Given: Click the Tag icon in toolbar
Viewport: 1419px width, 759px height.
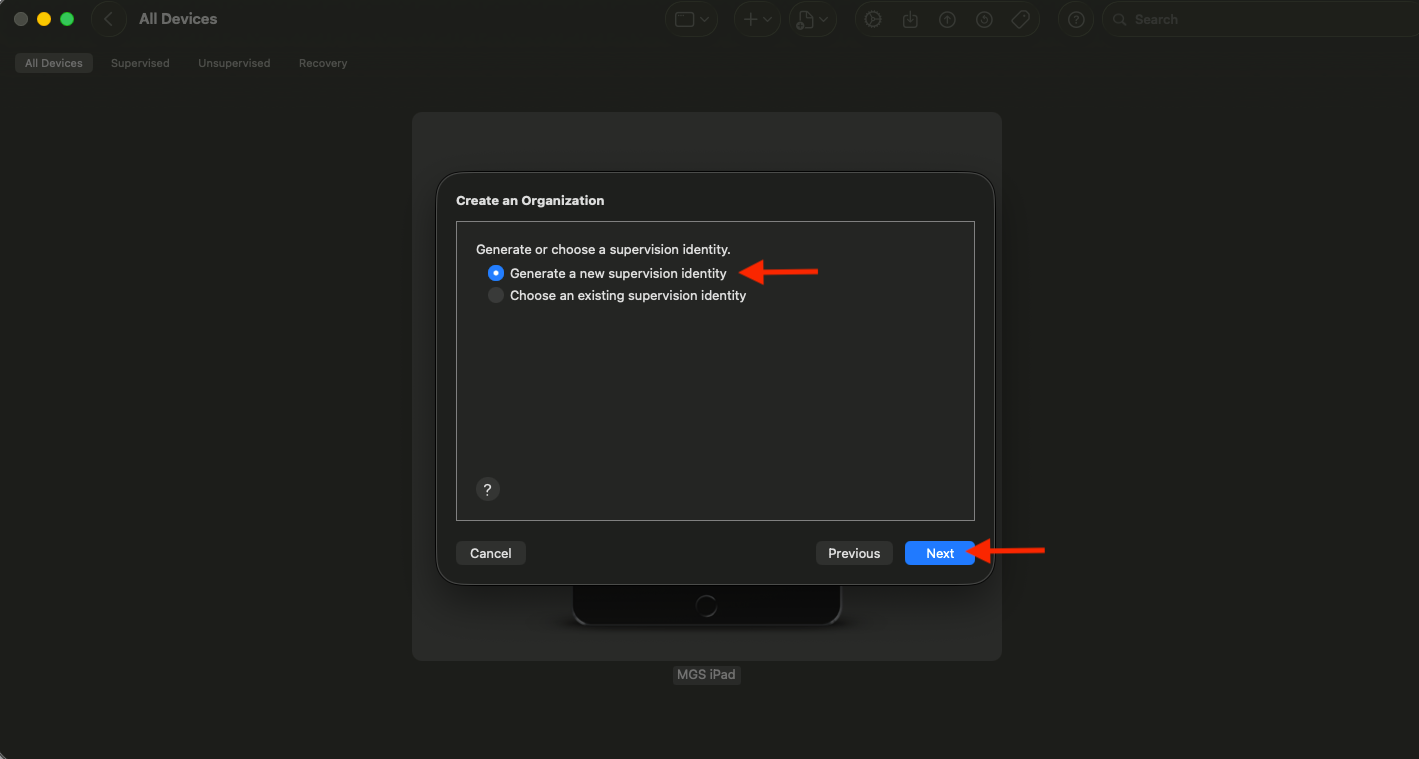Looking at the screenshot, I should click(x=1021, y=19).
